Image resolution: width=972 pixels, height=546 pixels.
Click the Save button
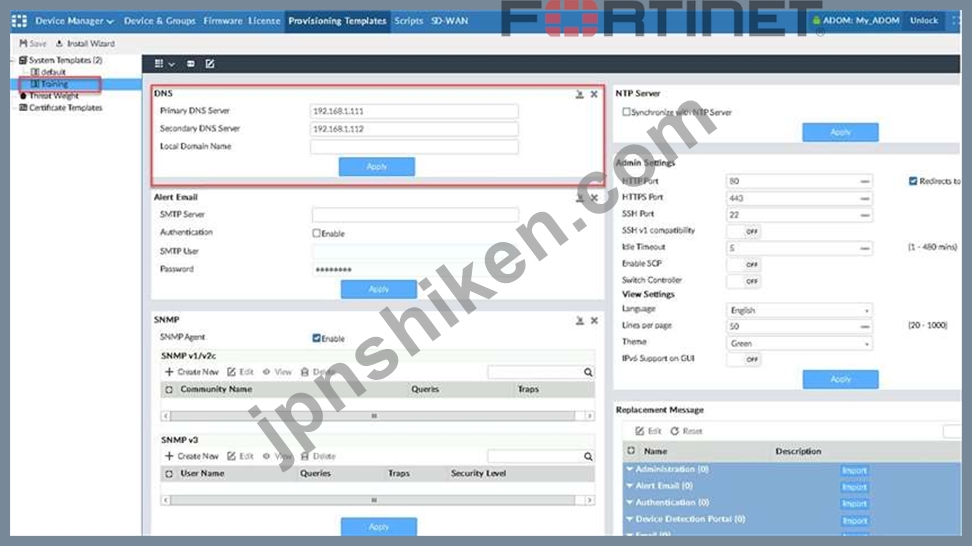[33, 43]
